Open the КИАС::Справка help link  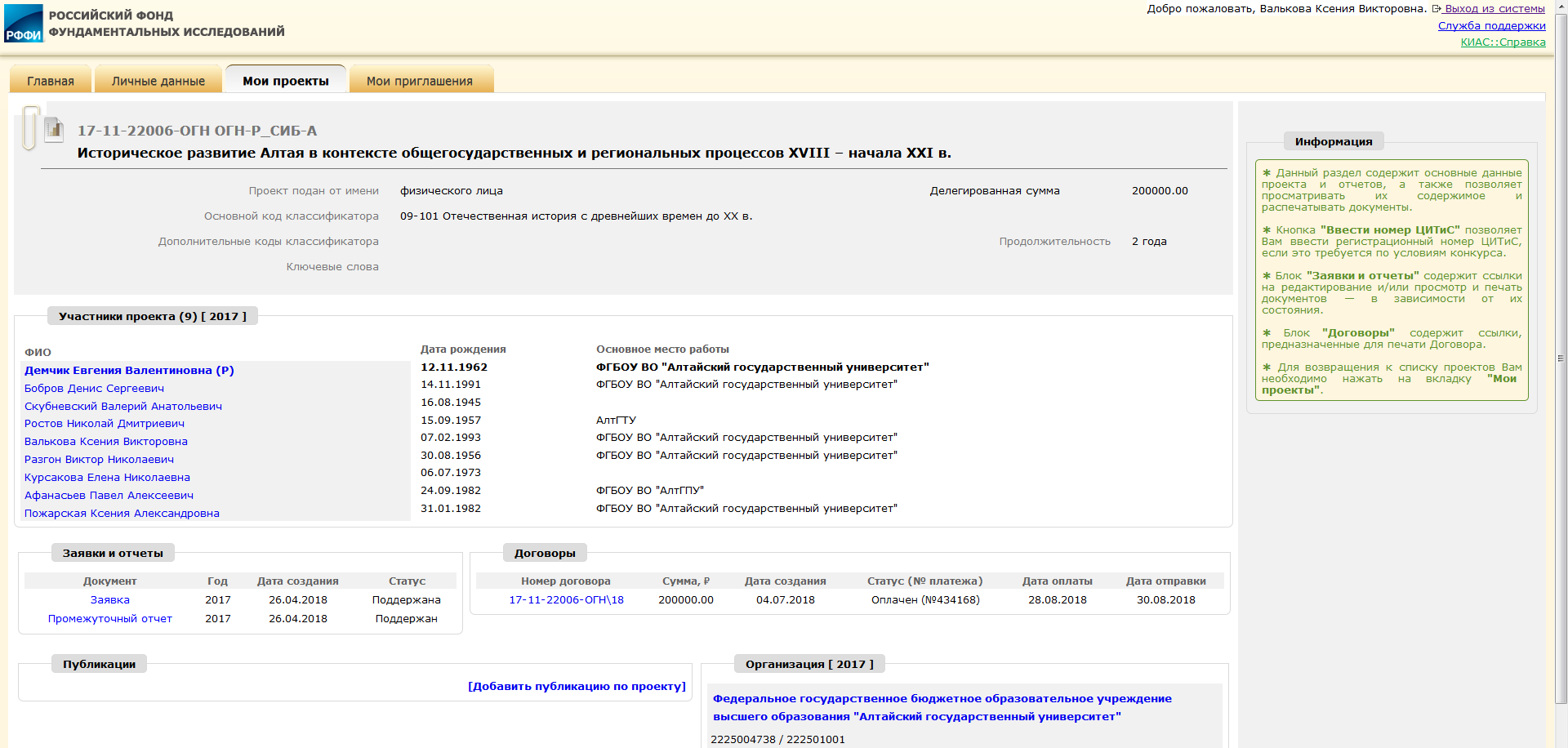[1503, 42]
